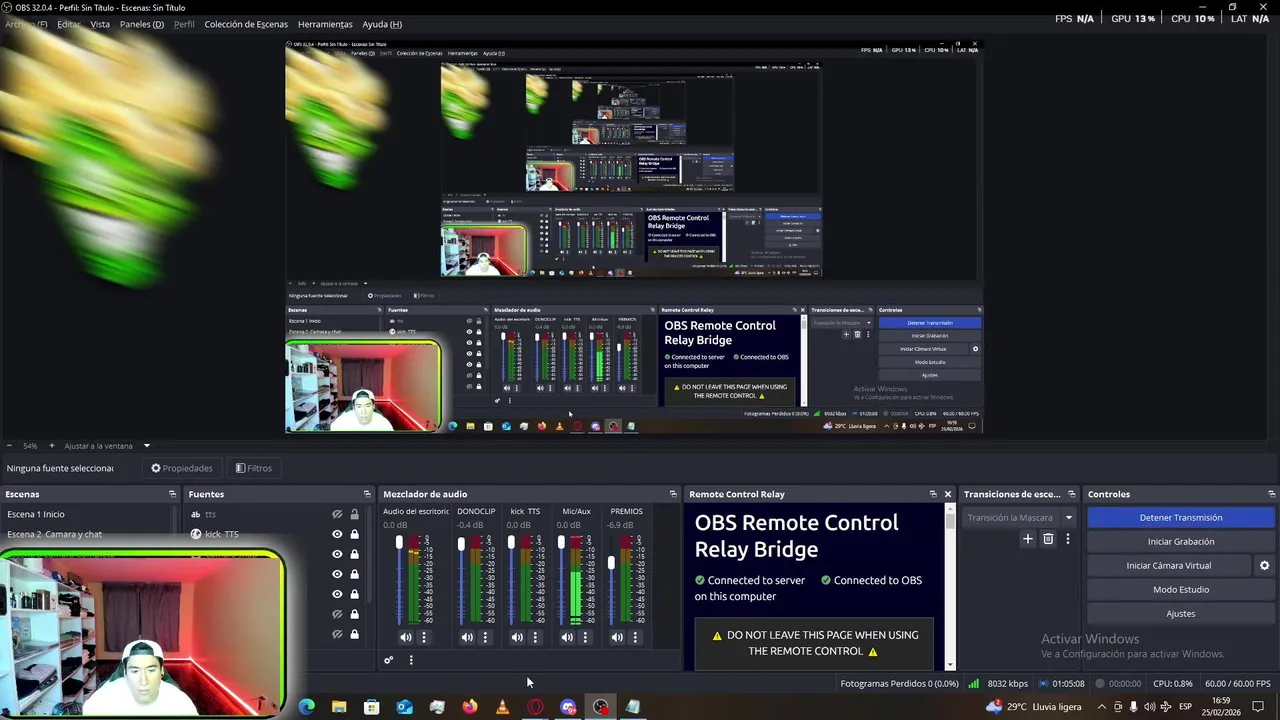This screenshot has height=720, width=1280.
Task: Hide the kick TTS source
Action: coord(337,534)
